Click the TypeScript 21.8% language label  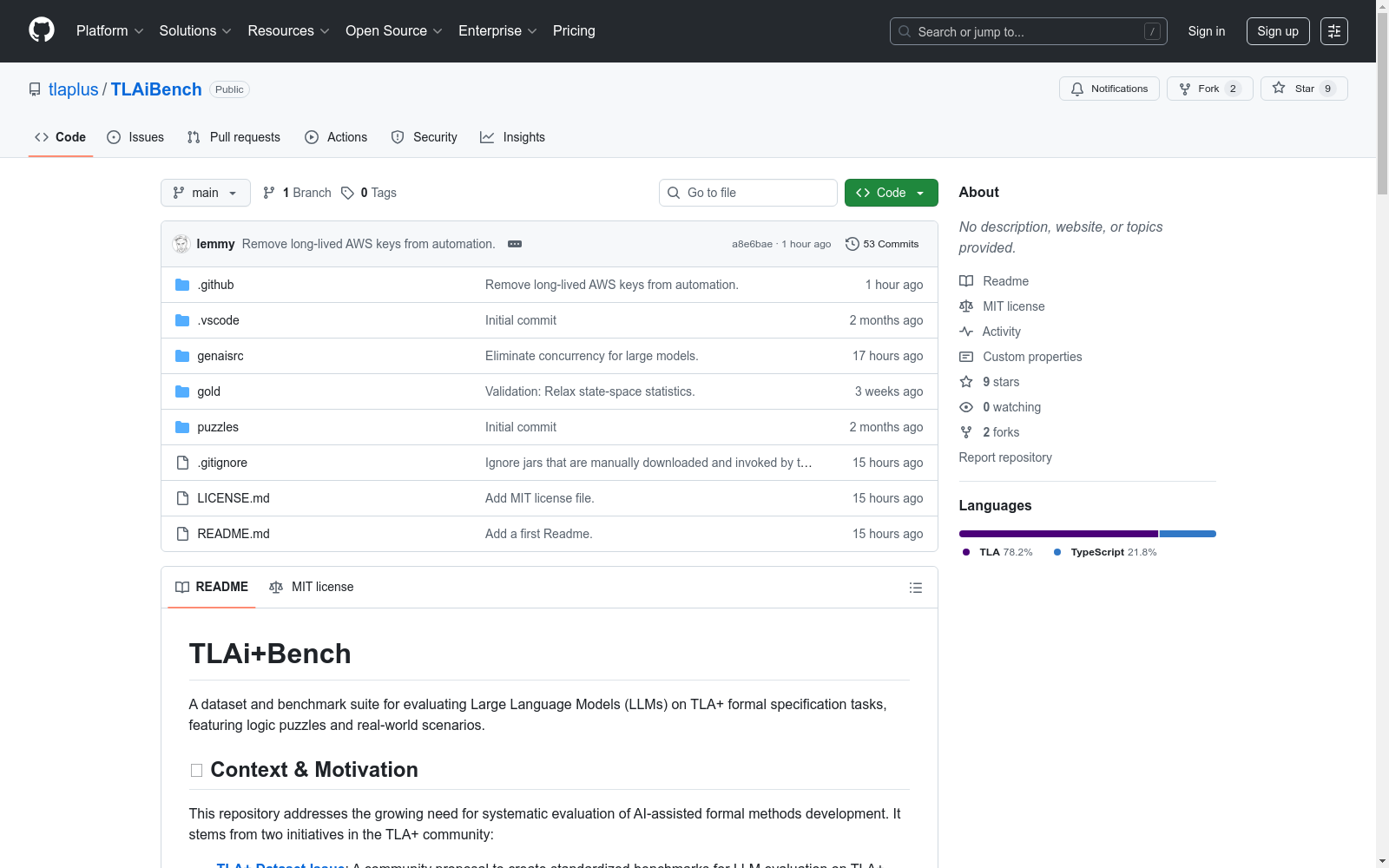(1105, 552)
